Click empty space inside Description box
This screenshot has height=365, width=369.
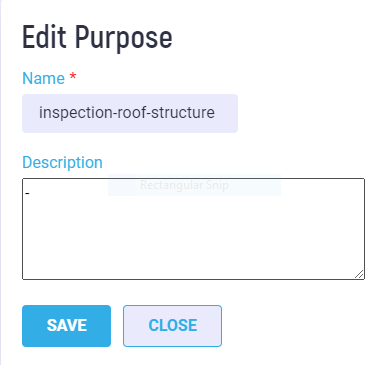[x=193, y=240]
